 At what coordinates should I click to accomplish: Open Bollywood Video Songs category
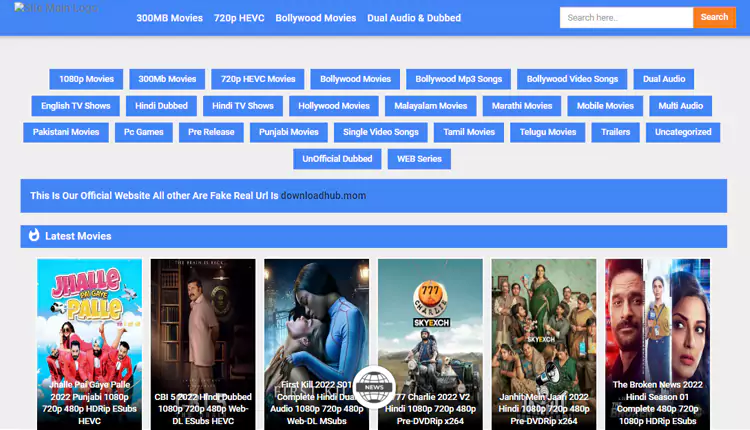572,79
